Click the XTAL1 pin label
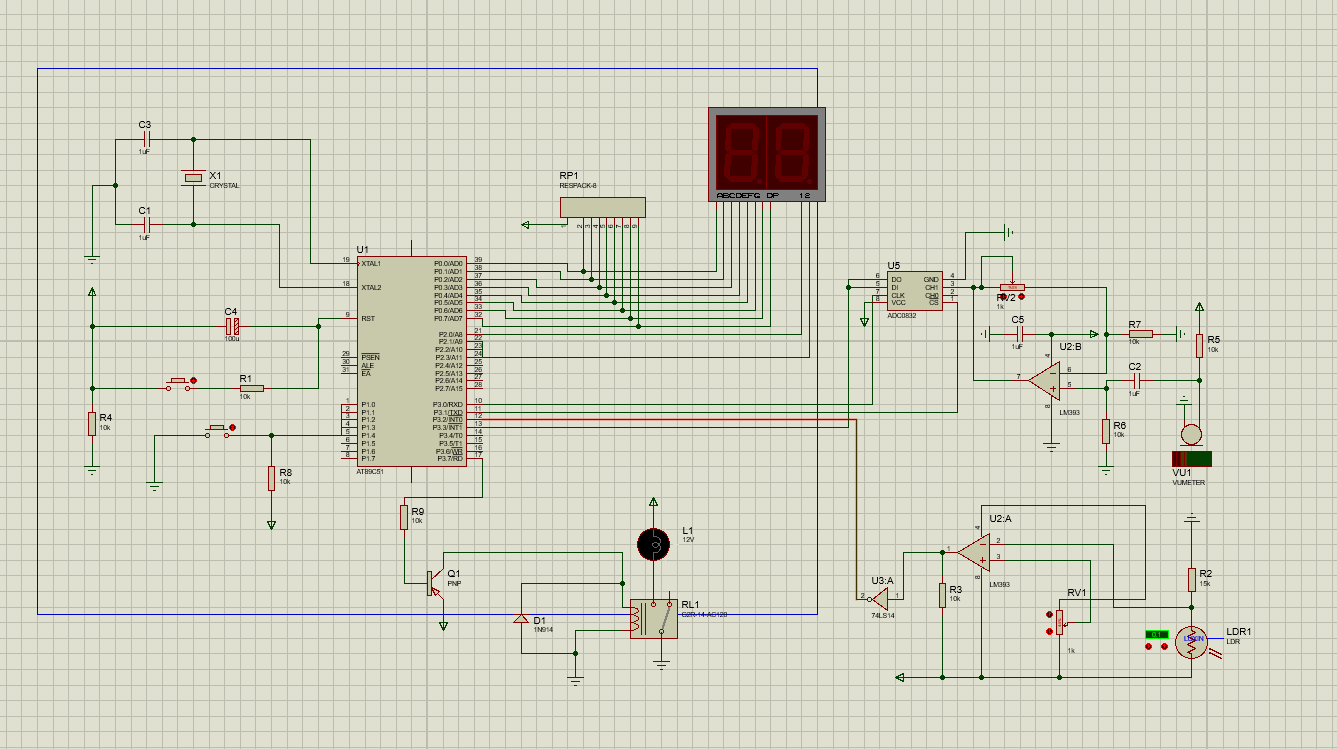The width and height of the screenshot is (1337, 749). [x=372, y=263]
